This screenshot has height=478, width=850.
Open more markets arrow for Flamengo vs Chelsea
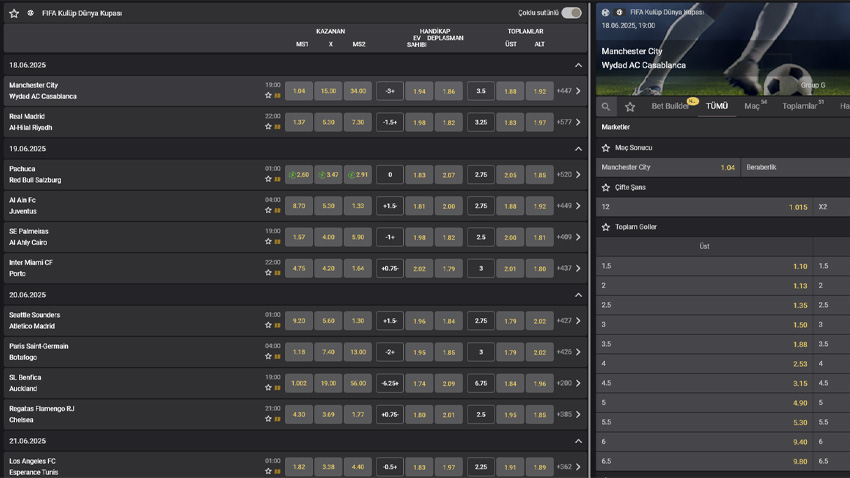pyautogui.click(x=578, y=415)
